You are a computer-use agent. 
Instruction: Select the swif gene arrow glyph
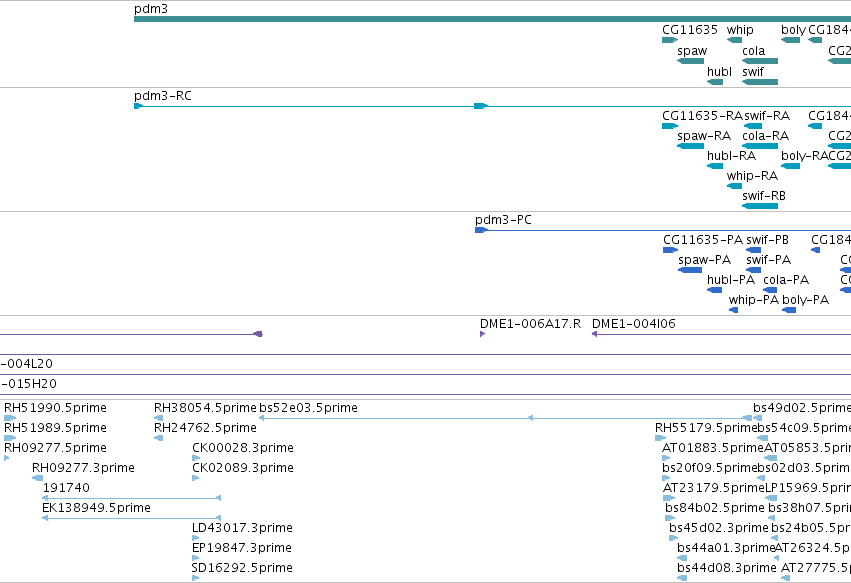tap(760, 82)
